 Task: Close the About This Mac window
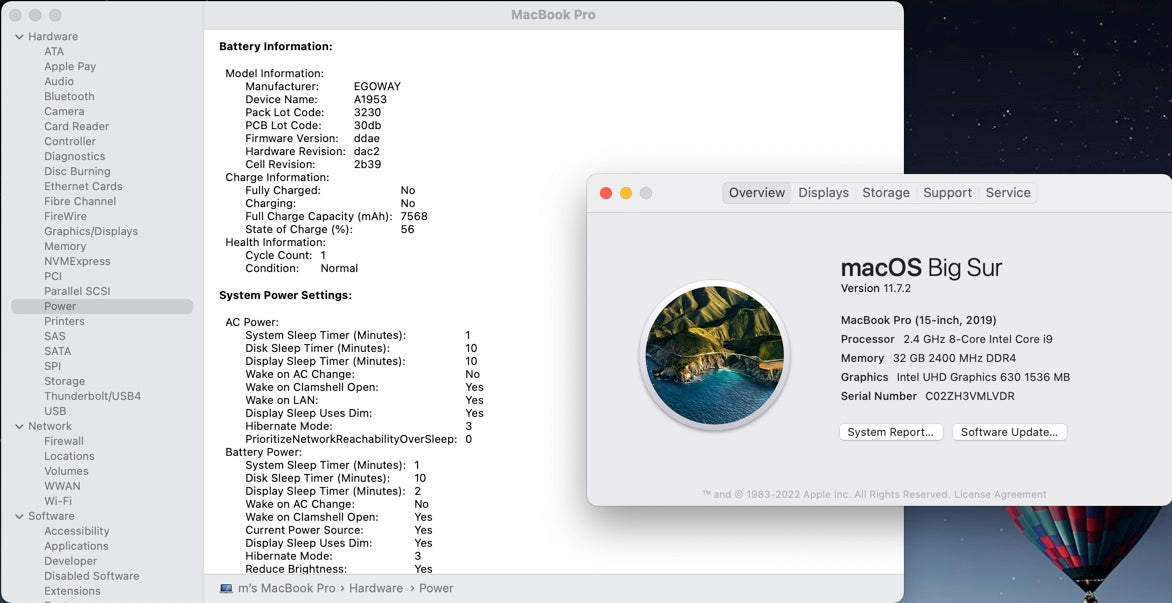[x=606, y=193]
